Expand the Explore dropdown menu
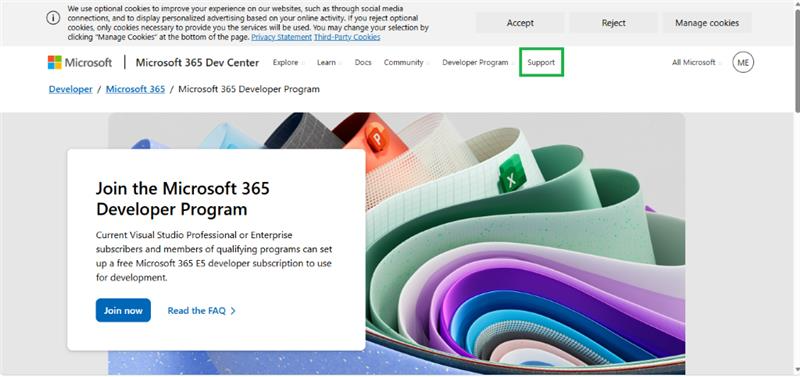 coord(288,62)
